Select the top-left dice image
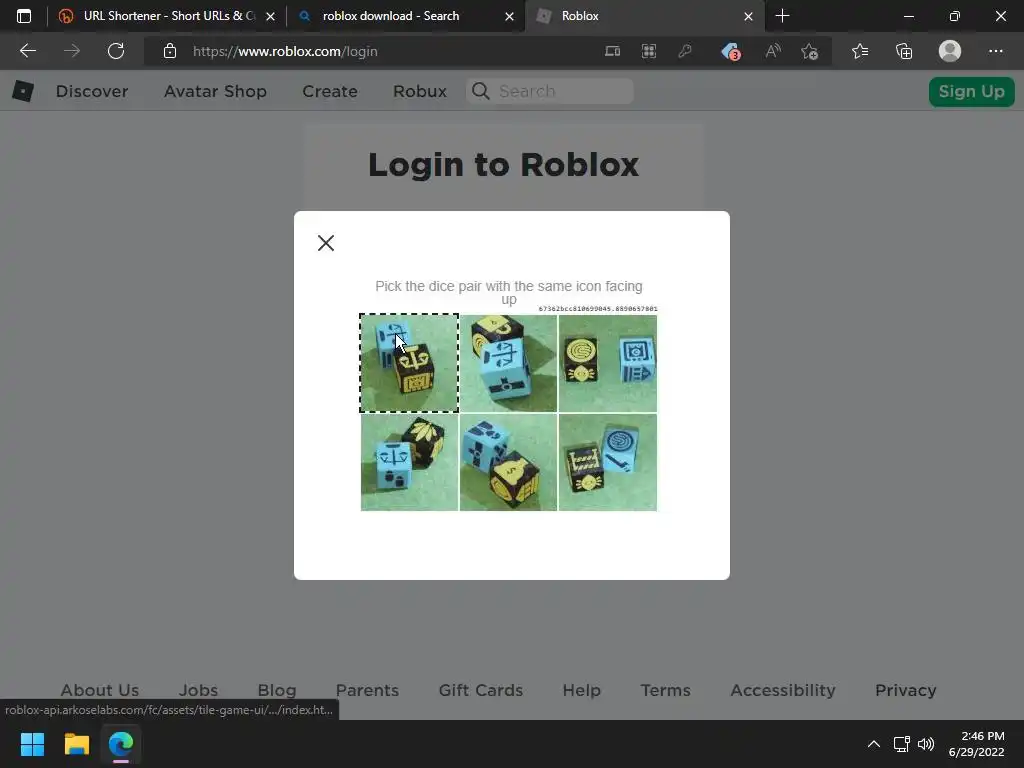 click(x=409, y=363)
